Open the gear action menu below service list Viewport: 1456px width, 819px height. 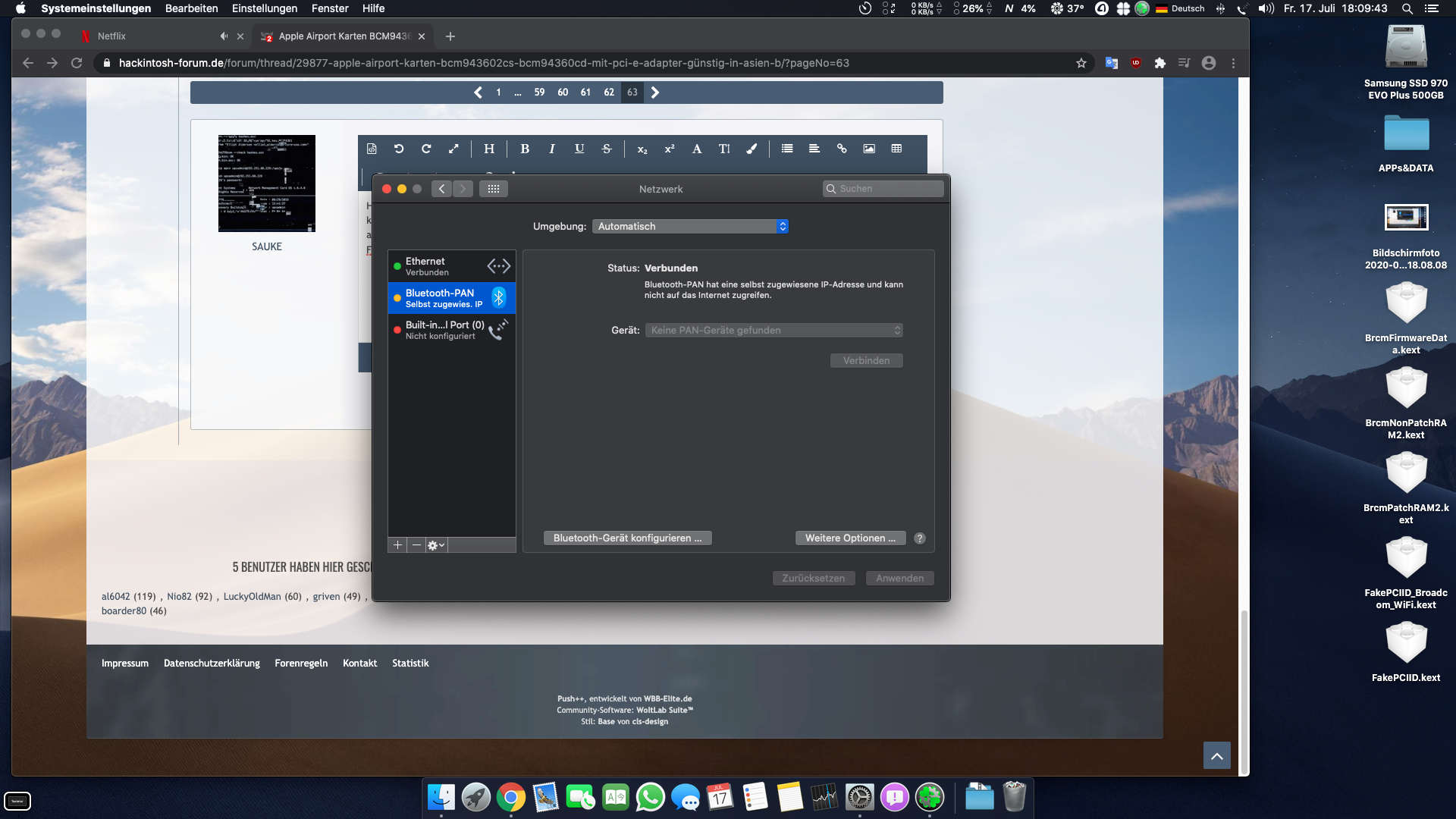click(x=436, y=545)
